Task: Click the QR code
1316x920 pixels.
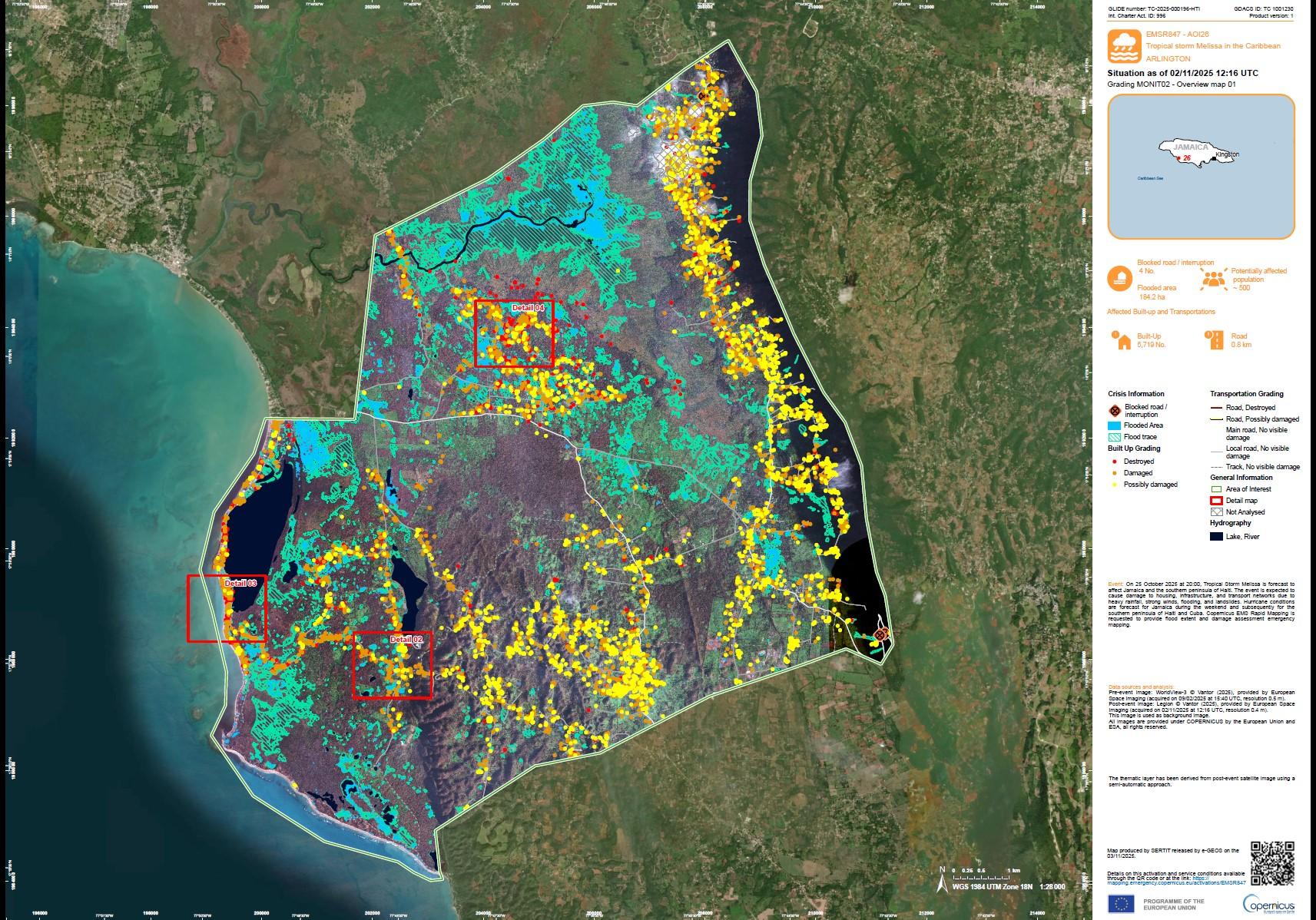Action: 1272,863
